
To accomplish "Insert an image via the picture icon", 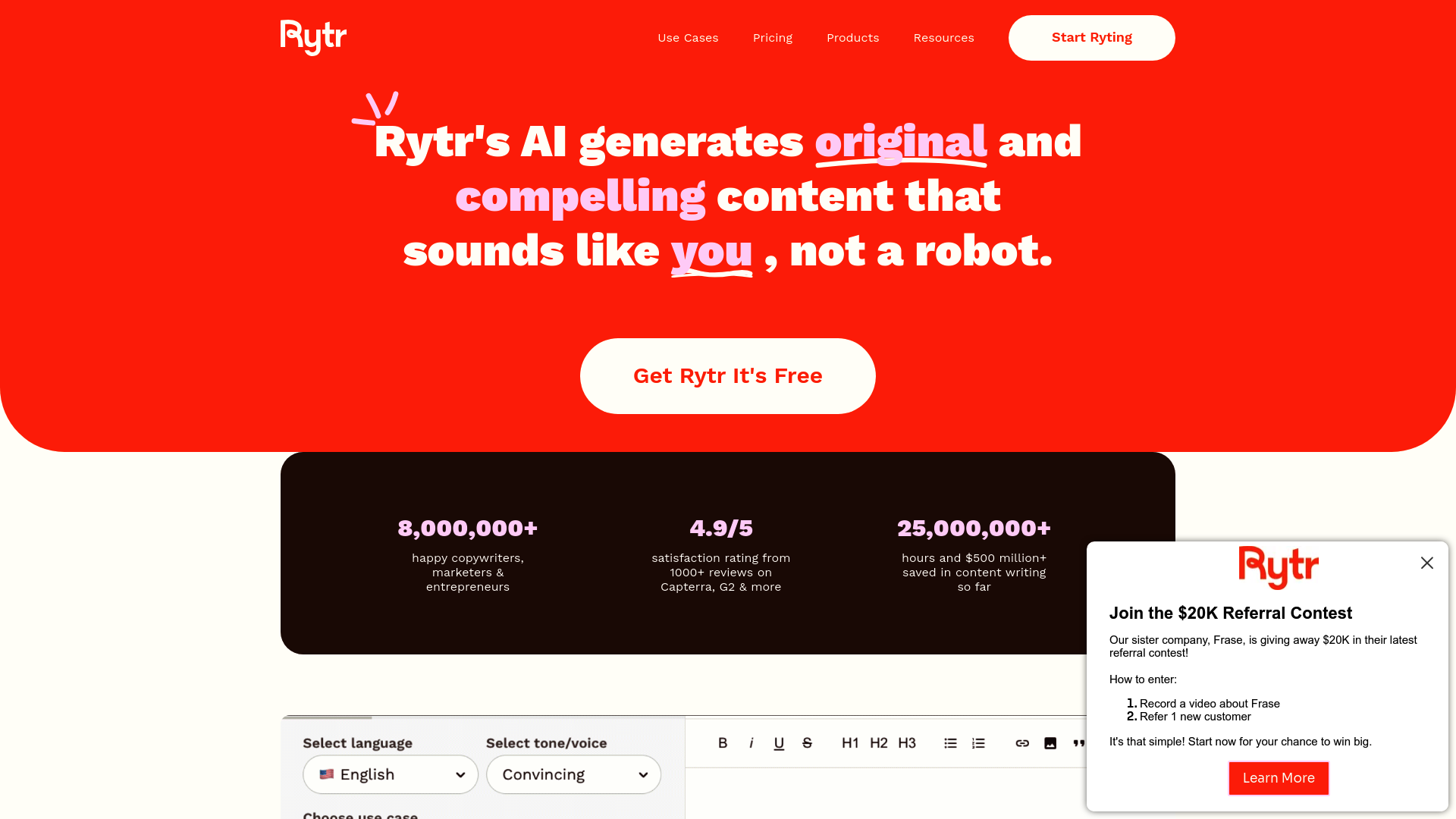I will pyautogui.click(x=1050, y=743).
